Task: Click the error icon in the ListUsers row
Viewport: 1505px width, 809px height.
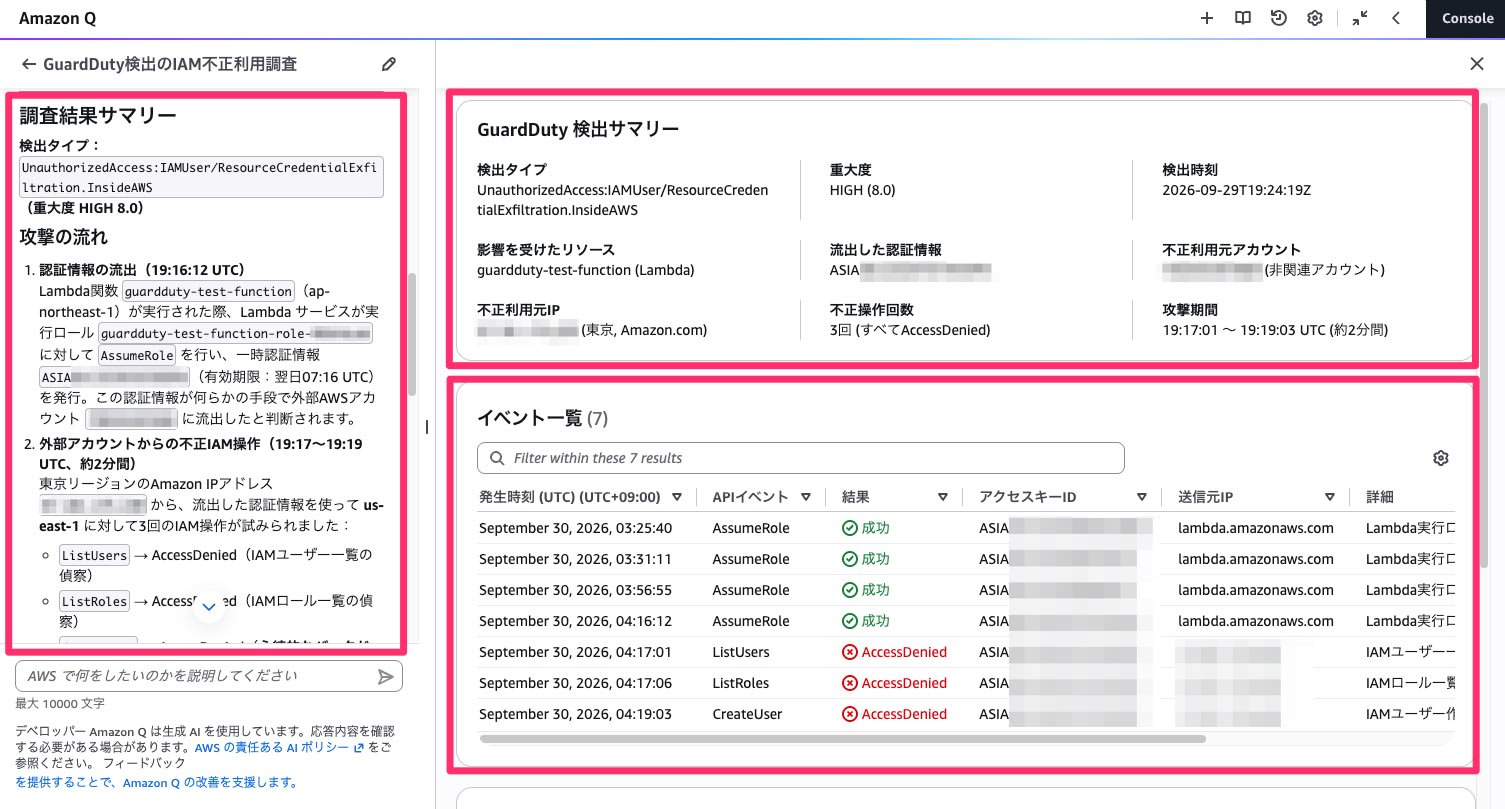Action: [850, 652]
